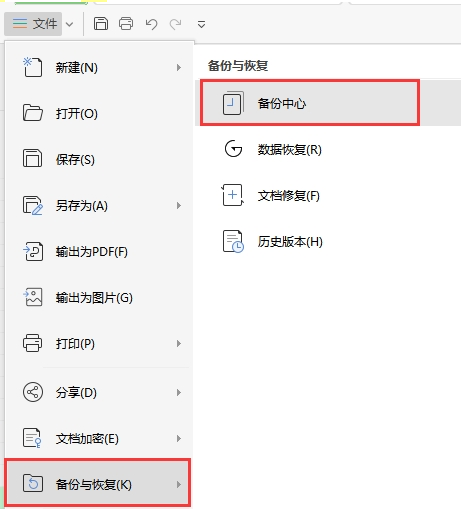Expand the arrow next to 文件 button
Screen dimensions: 468x513
(69, 24)
